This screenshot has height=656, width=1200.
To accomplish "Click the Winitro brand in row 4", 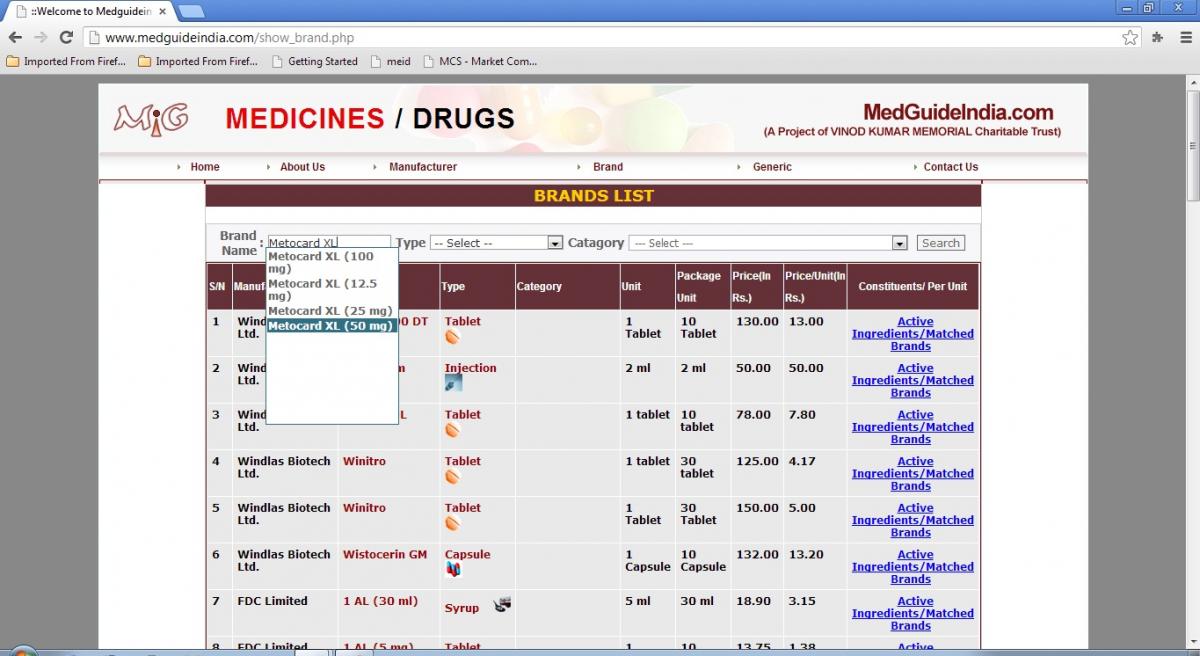I will pos(364,461).
